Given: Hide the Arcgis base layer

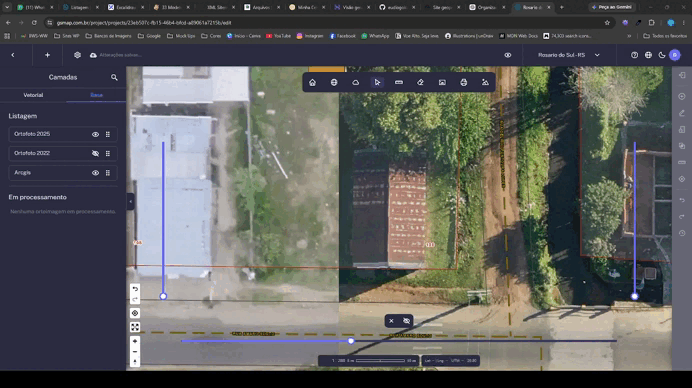Looking at the screenshot, I should 95,173.
